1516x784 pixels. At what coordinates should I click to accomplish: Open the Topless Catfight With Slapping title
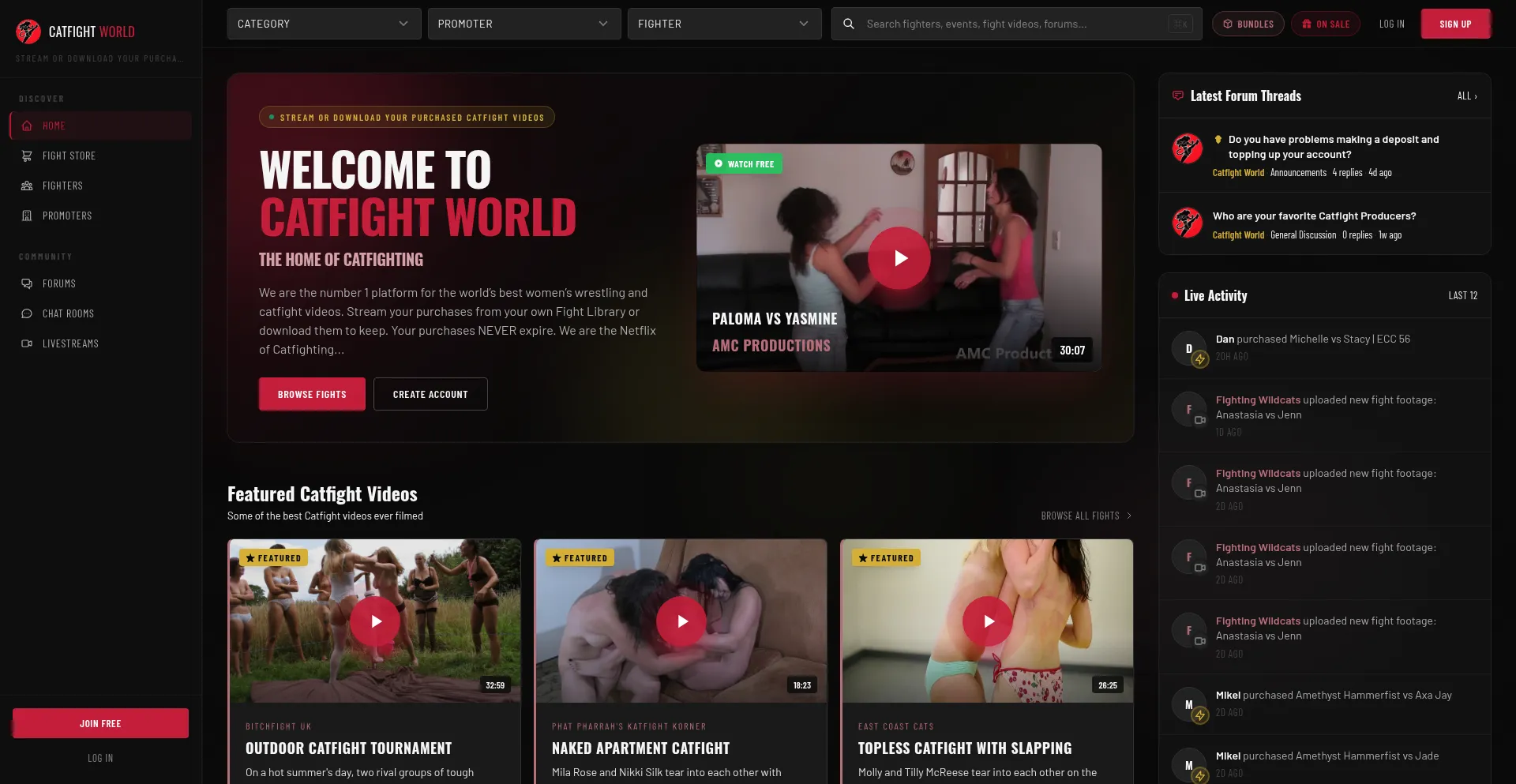[965, 748]
